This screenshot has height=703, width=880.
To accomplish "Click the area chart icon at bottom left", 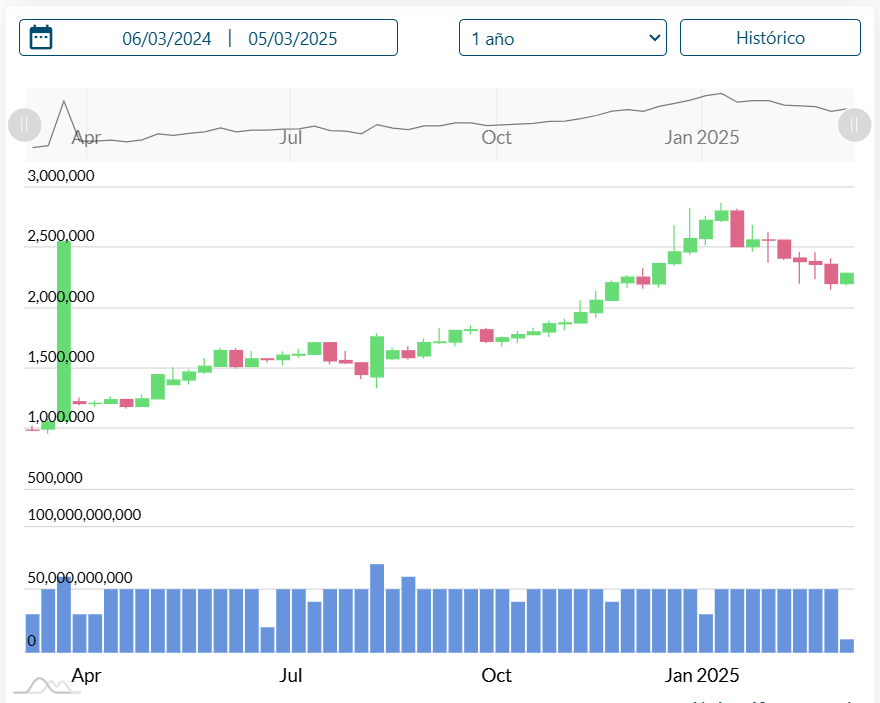I will point(46,685).
